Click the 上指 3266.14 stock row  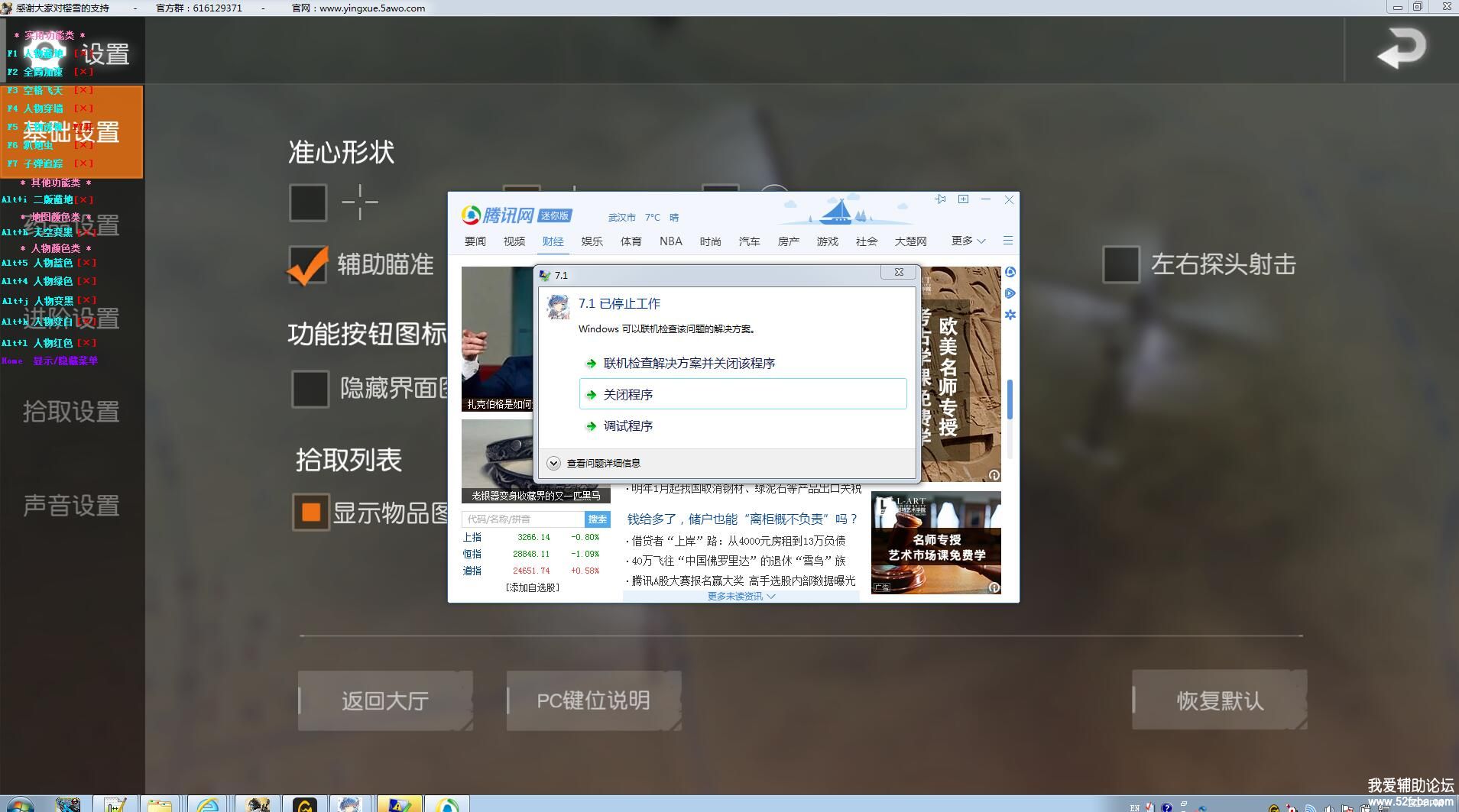click(x=532, y=537)
